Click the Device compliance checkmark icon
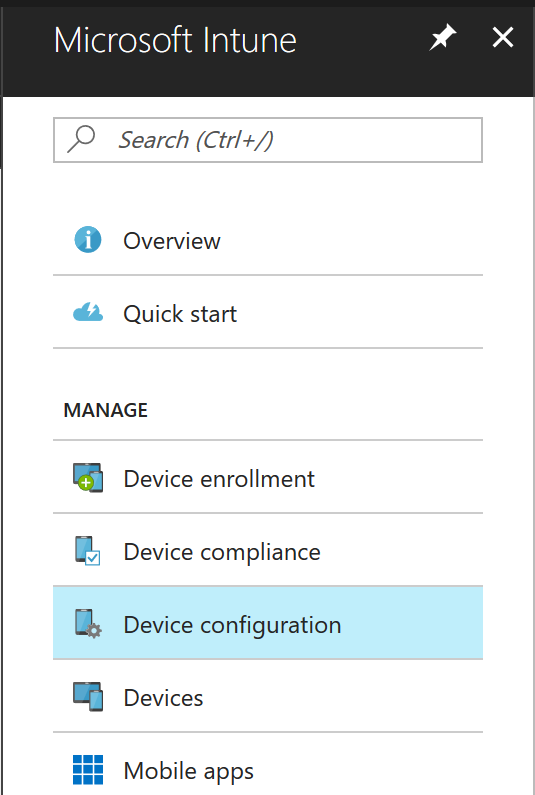 point(88,551)
